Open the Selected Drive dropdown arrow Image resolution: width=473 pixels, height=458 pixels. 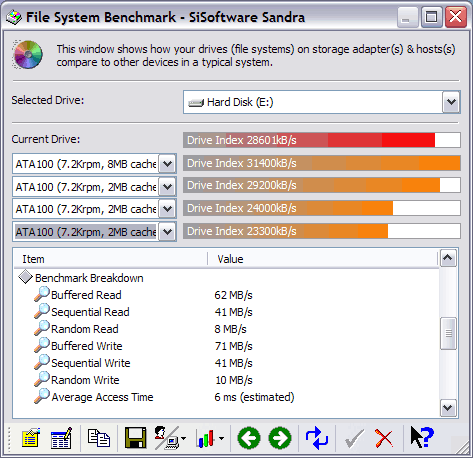click(451, 102)
